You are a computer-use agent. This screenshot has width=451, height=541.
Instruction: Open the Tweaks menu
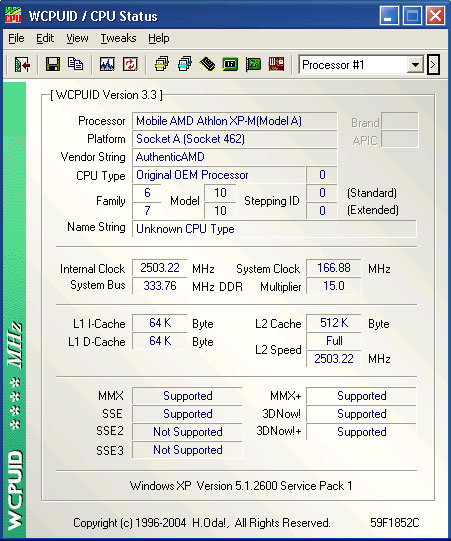[x=118, y=38]
